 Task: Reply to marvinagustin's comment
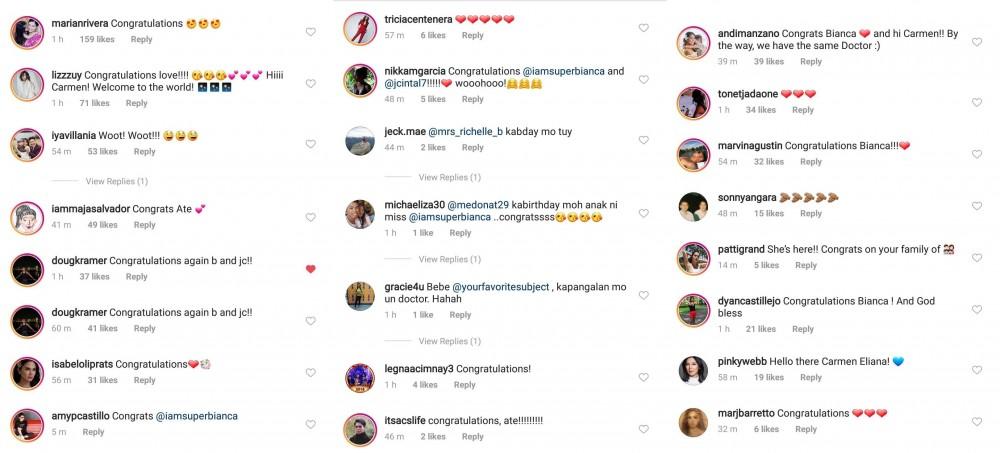coord(811,162)
